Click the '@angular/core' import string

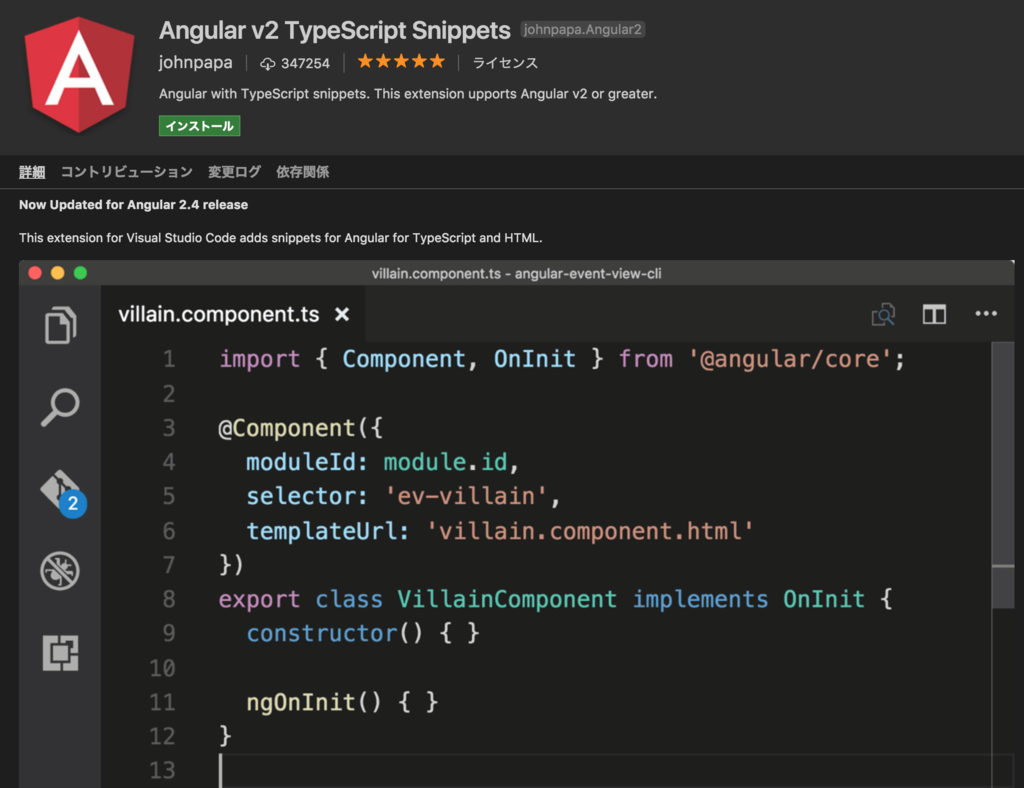pos(790,359)
